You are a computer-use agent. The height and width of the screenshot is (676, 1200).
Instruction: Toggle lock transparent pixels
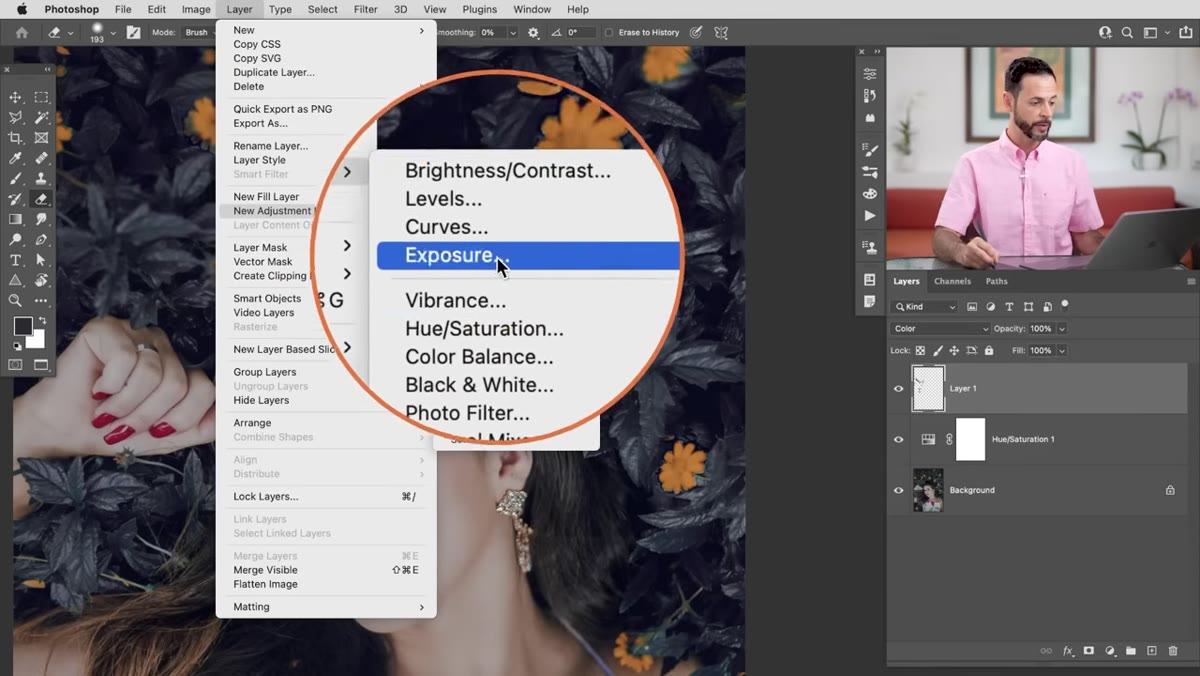click(x=921, y=351)
